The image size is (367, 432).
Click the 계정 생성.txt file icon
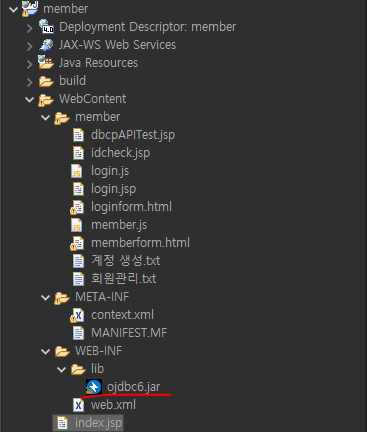(x=78, y=261)
